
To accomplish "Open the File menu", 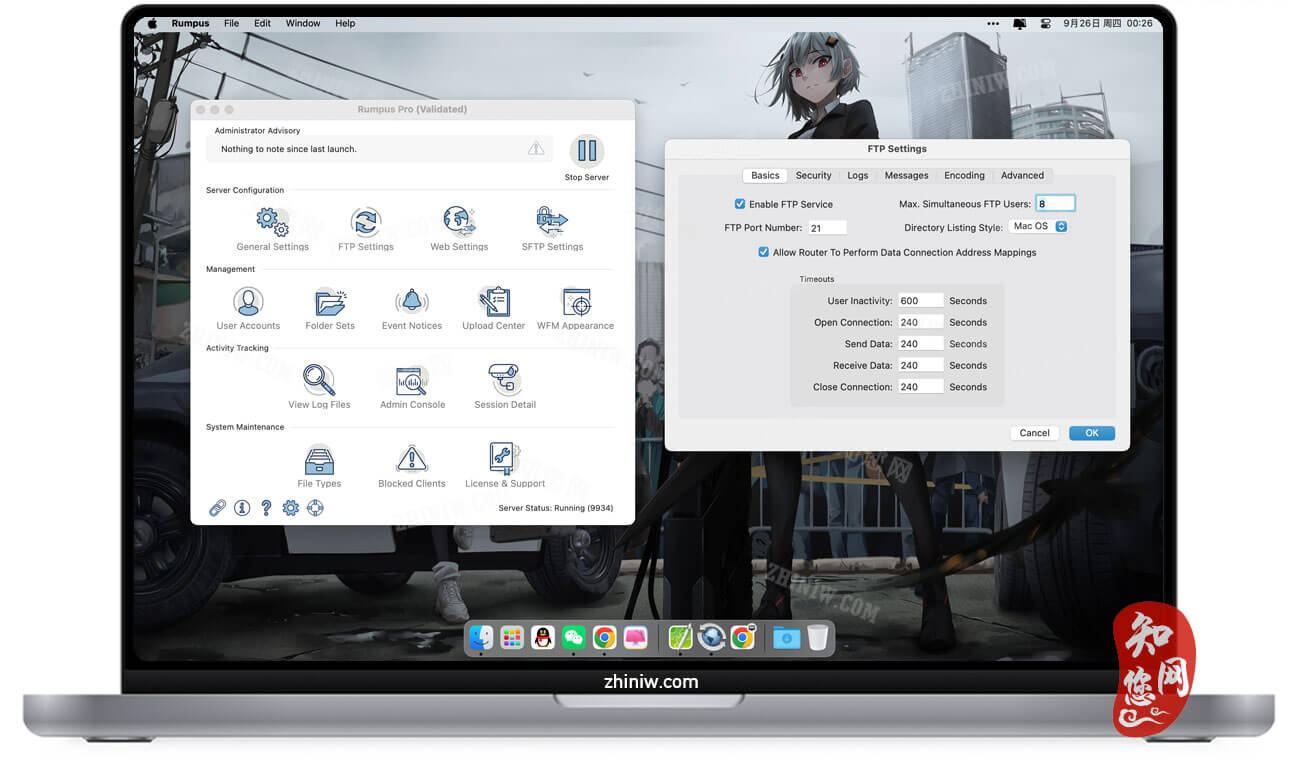I will (231, 23).
